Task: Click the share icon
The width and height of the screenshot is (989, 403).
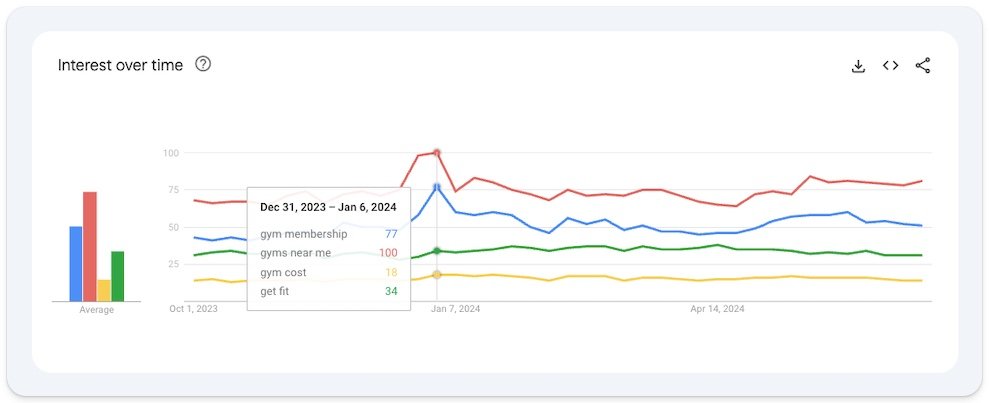Action: [923, 66]
